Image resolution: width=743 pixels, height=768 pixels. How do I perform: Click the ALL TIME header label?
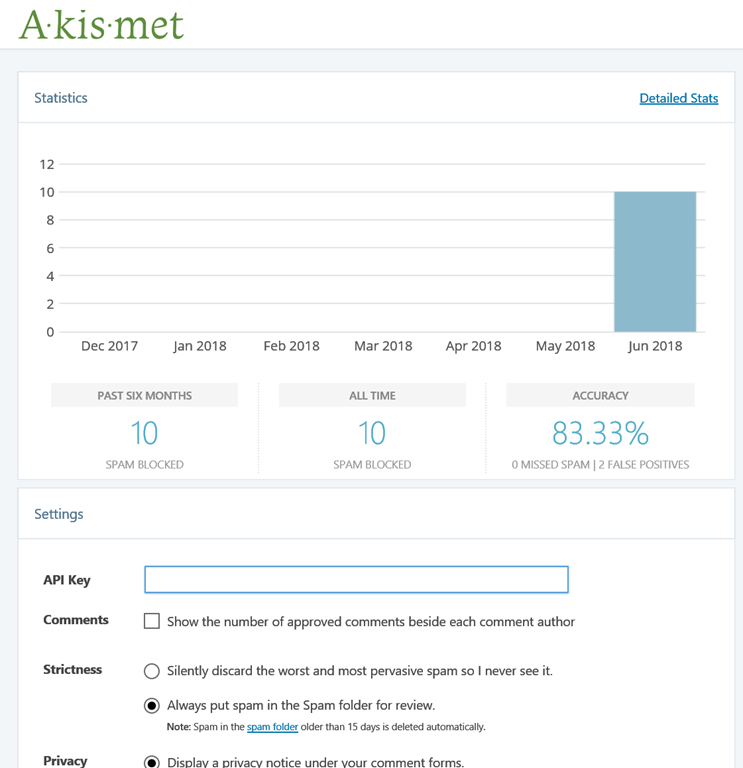372,396
